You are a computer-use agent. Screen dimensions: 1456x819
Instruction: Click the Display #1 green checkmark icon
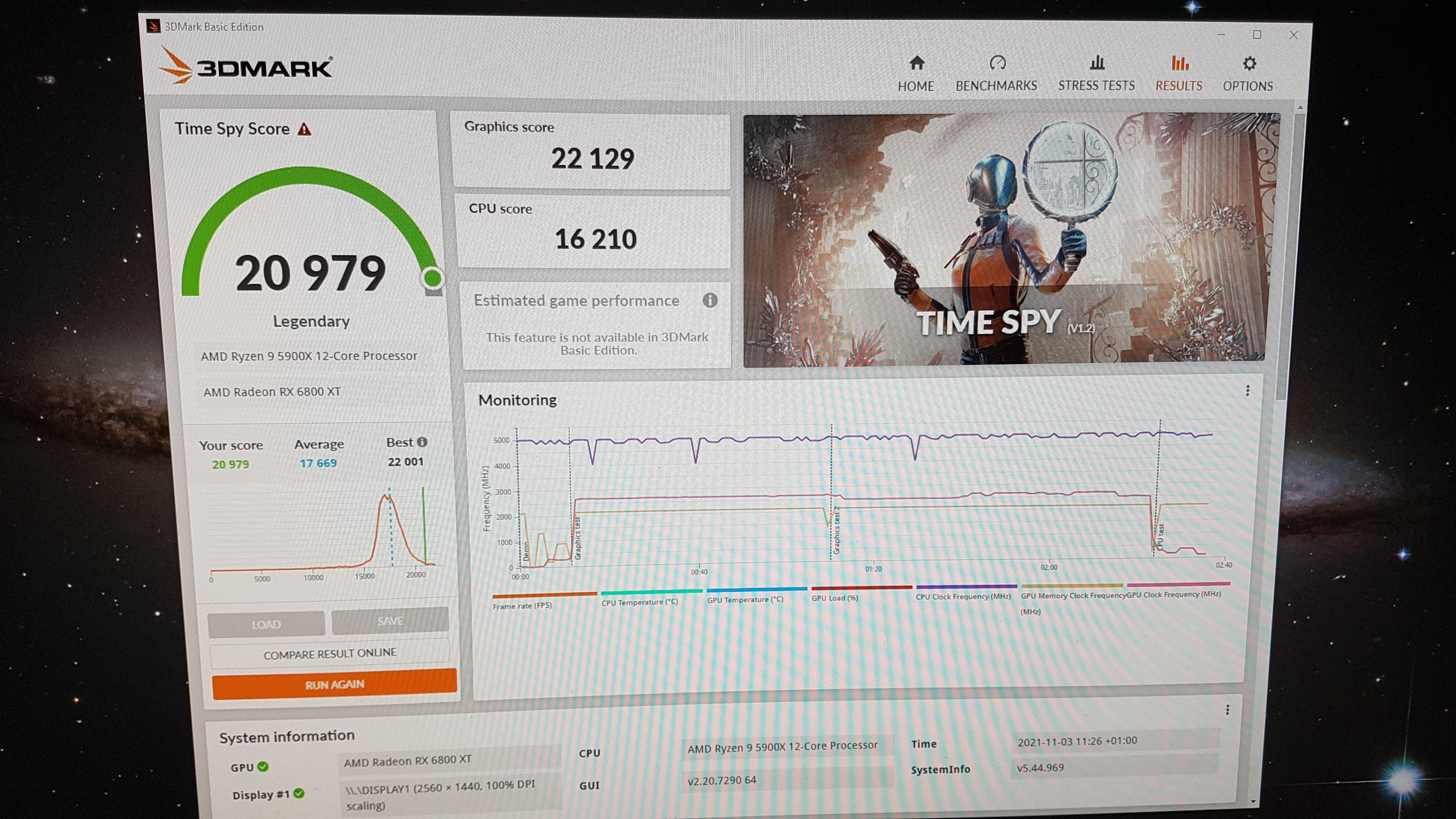[x=299, y=794]
